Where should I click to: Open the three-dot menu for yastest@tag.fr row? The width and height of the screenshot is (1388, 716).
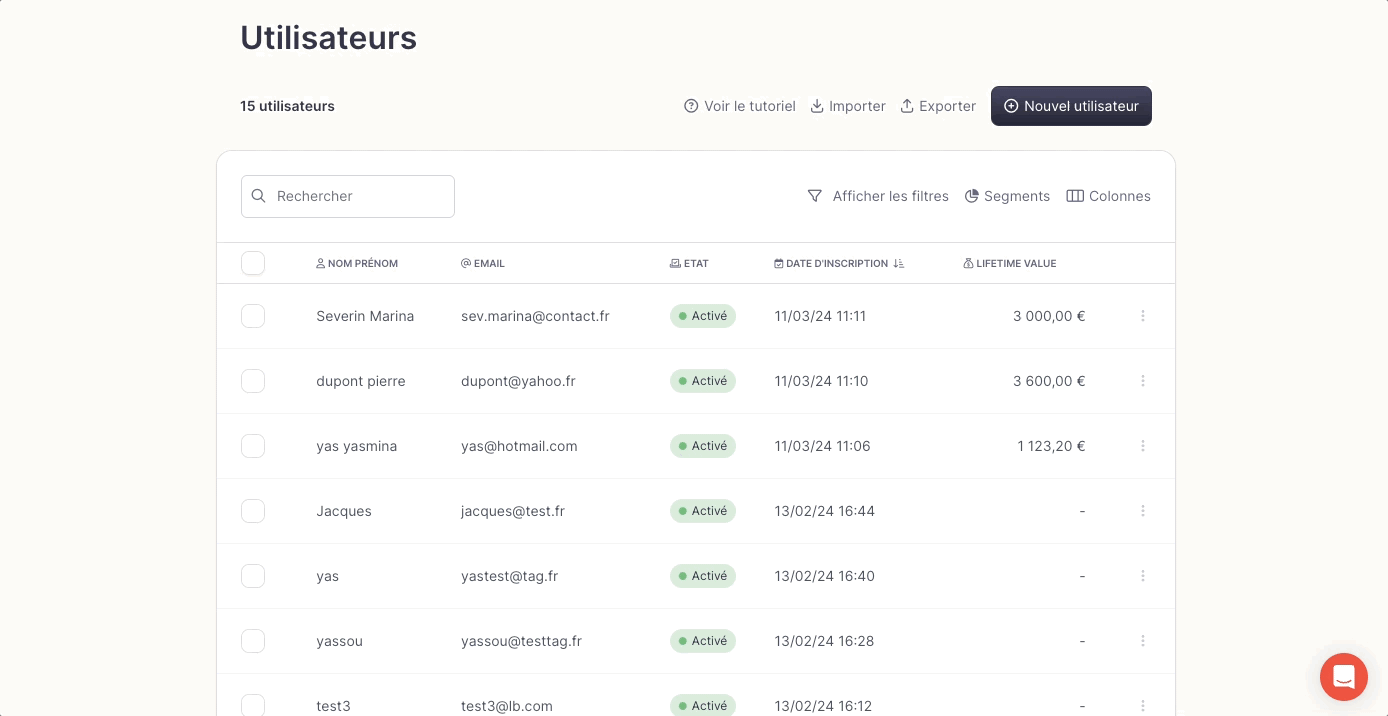pos(1143,576)
